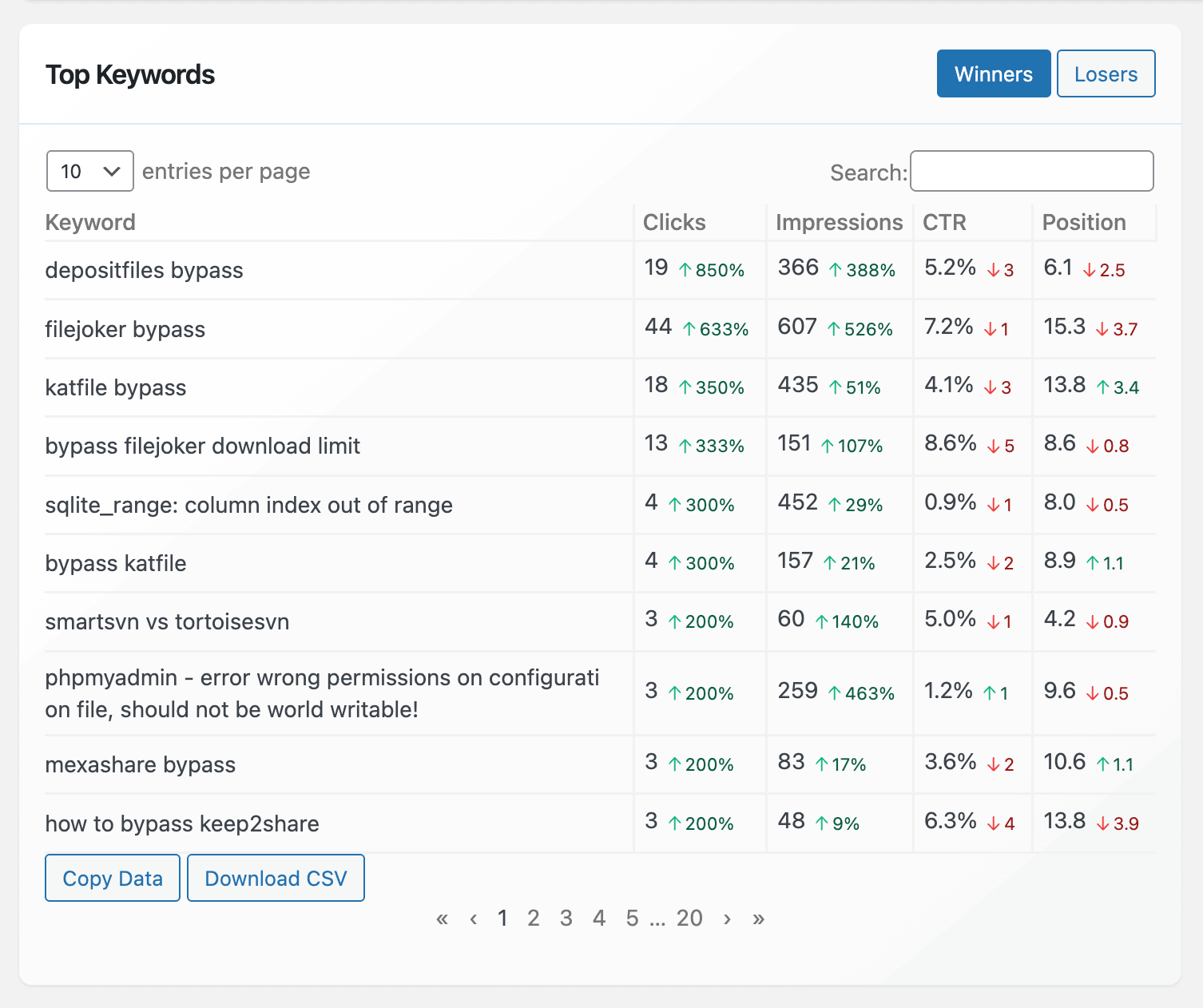Sort results by Position column
The height and width of the screenshot is (1008, 1203).
[x=1083, y=222]
